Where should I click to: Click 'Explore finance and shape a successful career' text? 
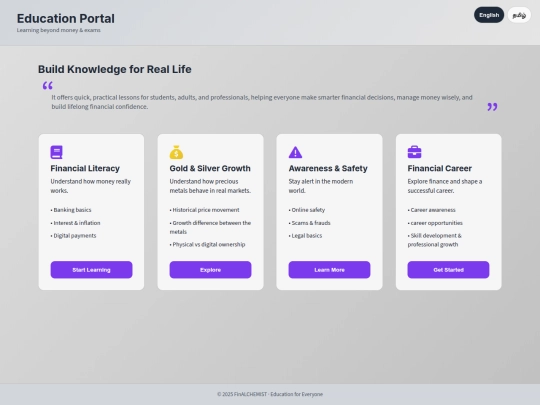pyautogui.click(x=445, y=186)
